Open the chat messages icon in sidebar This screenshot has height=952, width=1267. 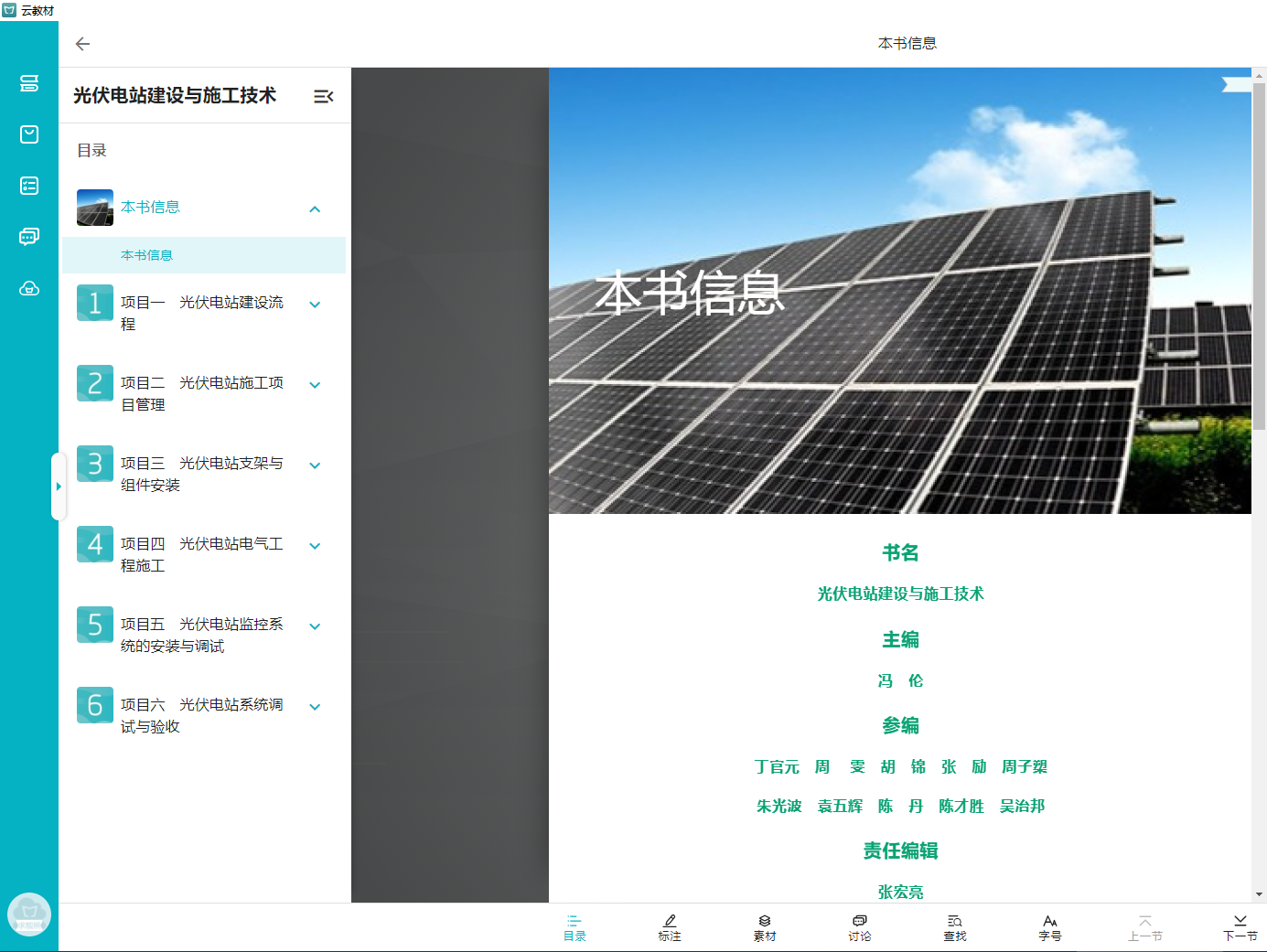(x=29, y=237)
